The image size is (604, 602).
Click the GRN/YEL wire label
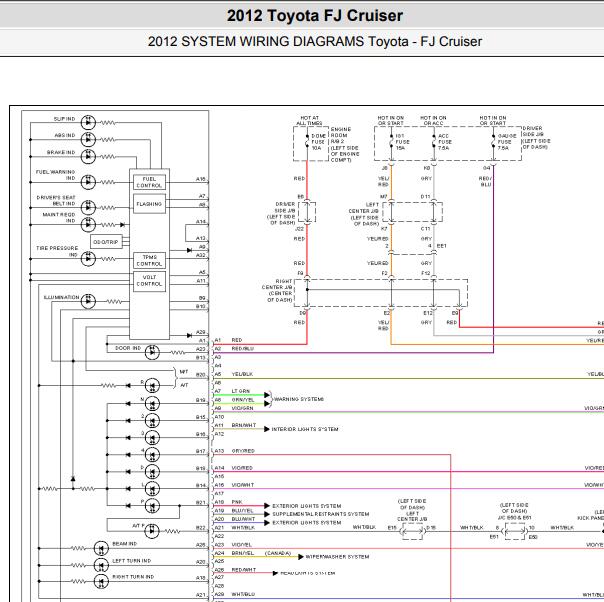point(243,400)
